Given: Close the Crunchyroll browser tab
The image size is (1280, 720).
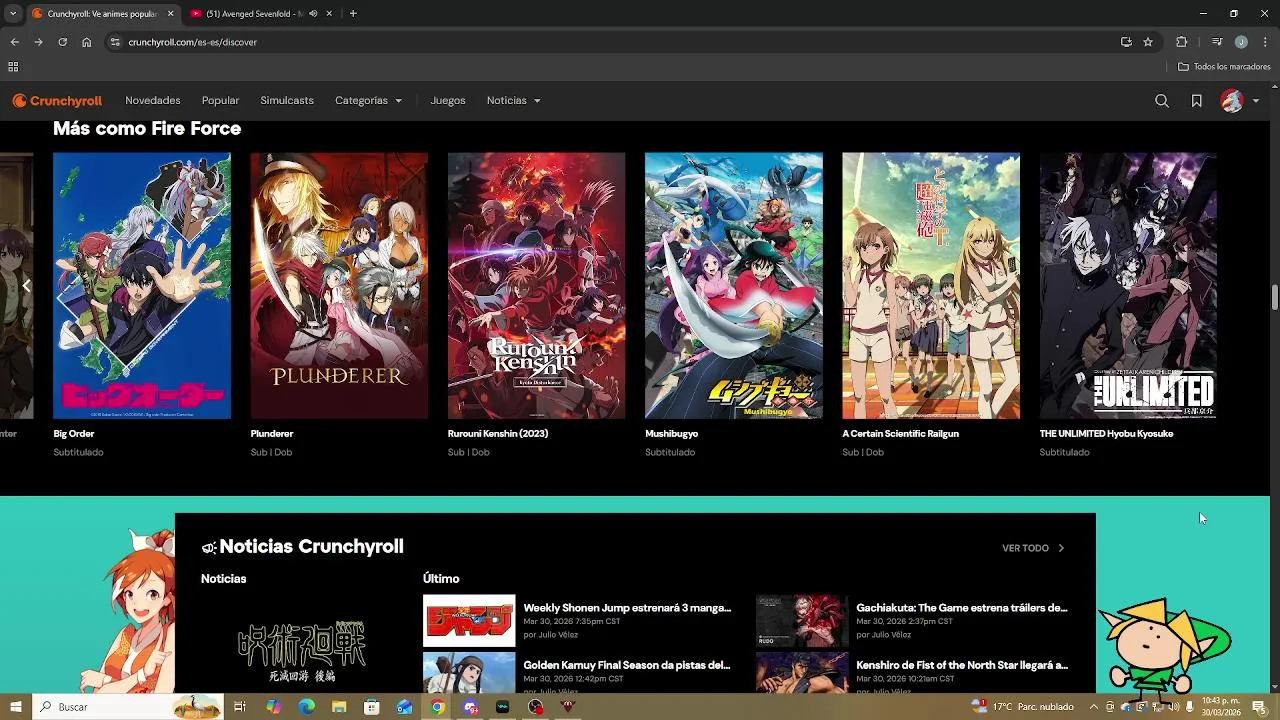Looking at the screenshot, I should pos(170,14).
